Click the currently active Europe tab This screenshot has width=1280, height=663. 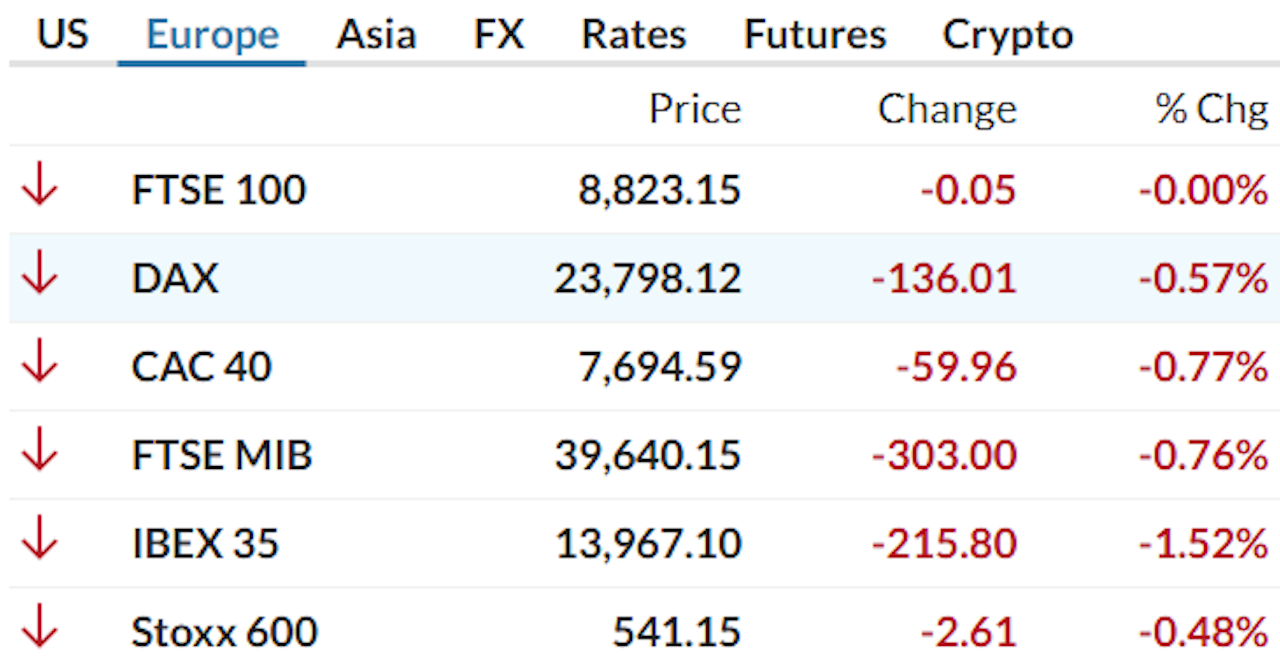(211, 33)
